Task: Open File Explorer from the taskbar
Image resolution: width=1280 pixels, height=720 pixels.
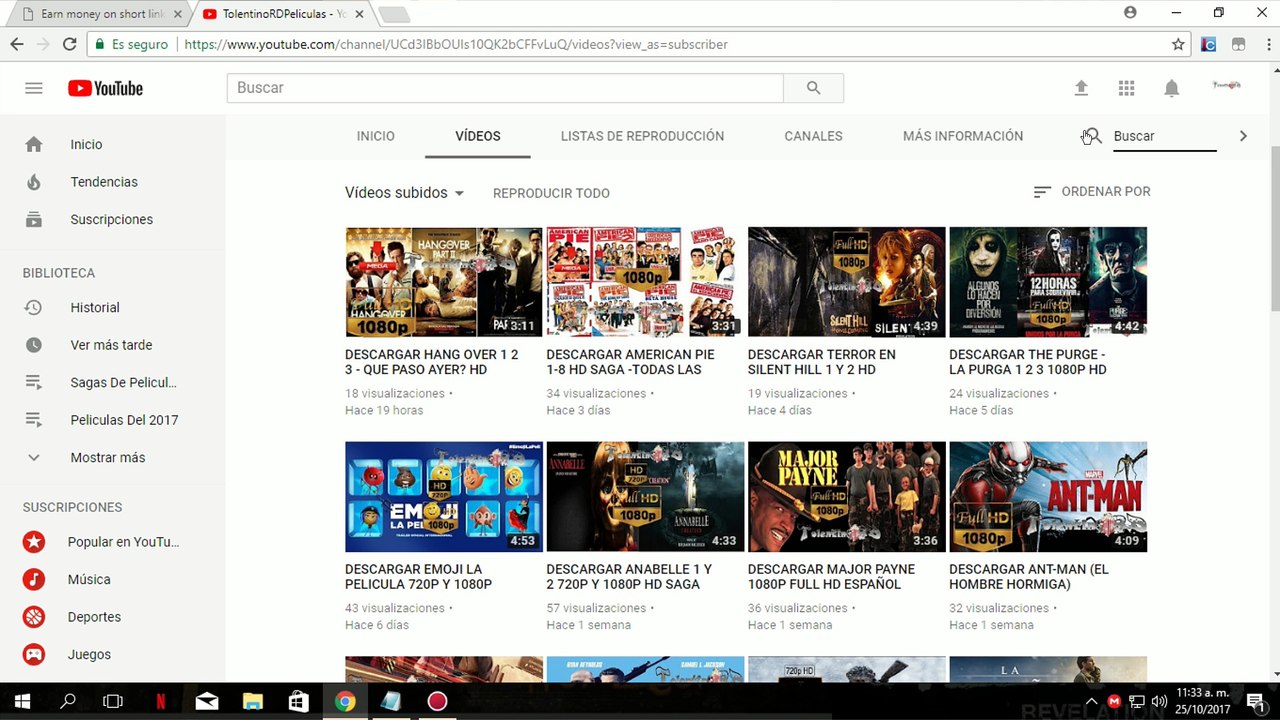Action: tap(252, 701)
